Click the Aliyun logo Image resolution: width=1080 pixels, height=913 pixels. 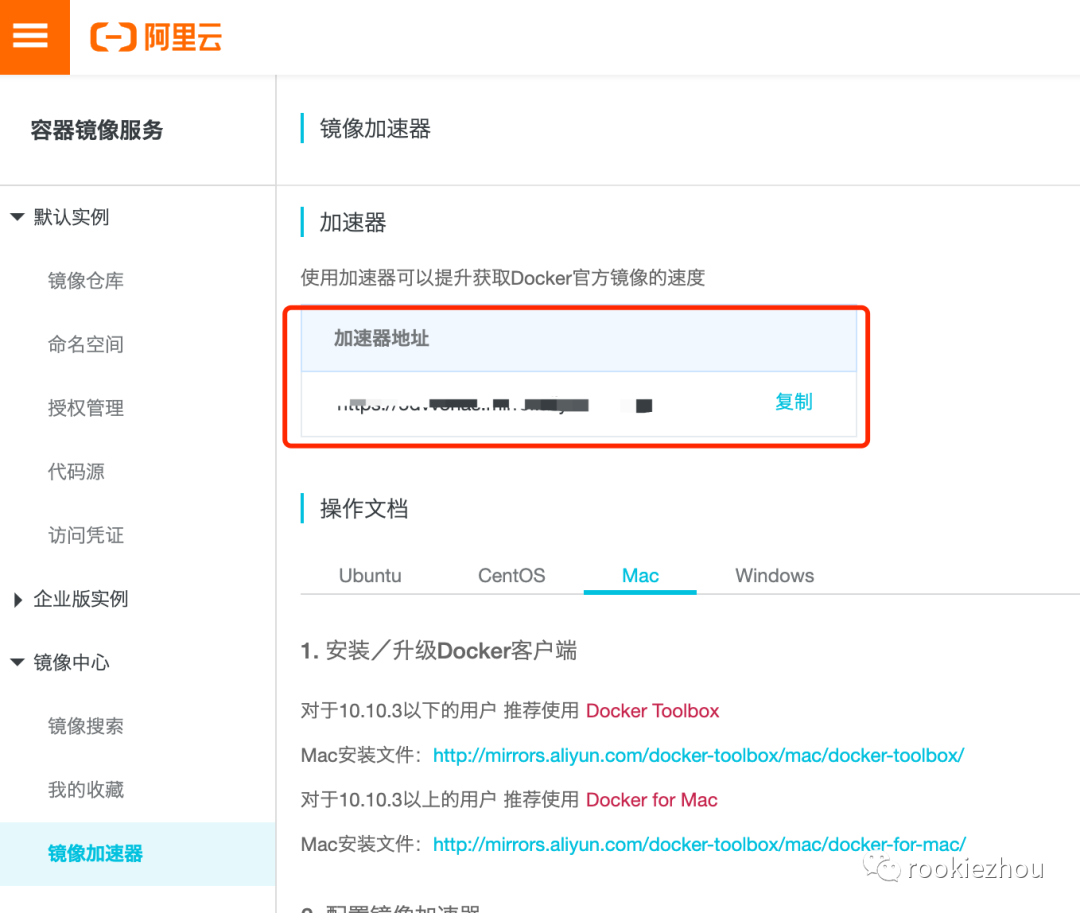click(x=156, y=36)
